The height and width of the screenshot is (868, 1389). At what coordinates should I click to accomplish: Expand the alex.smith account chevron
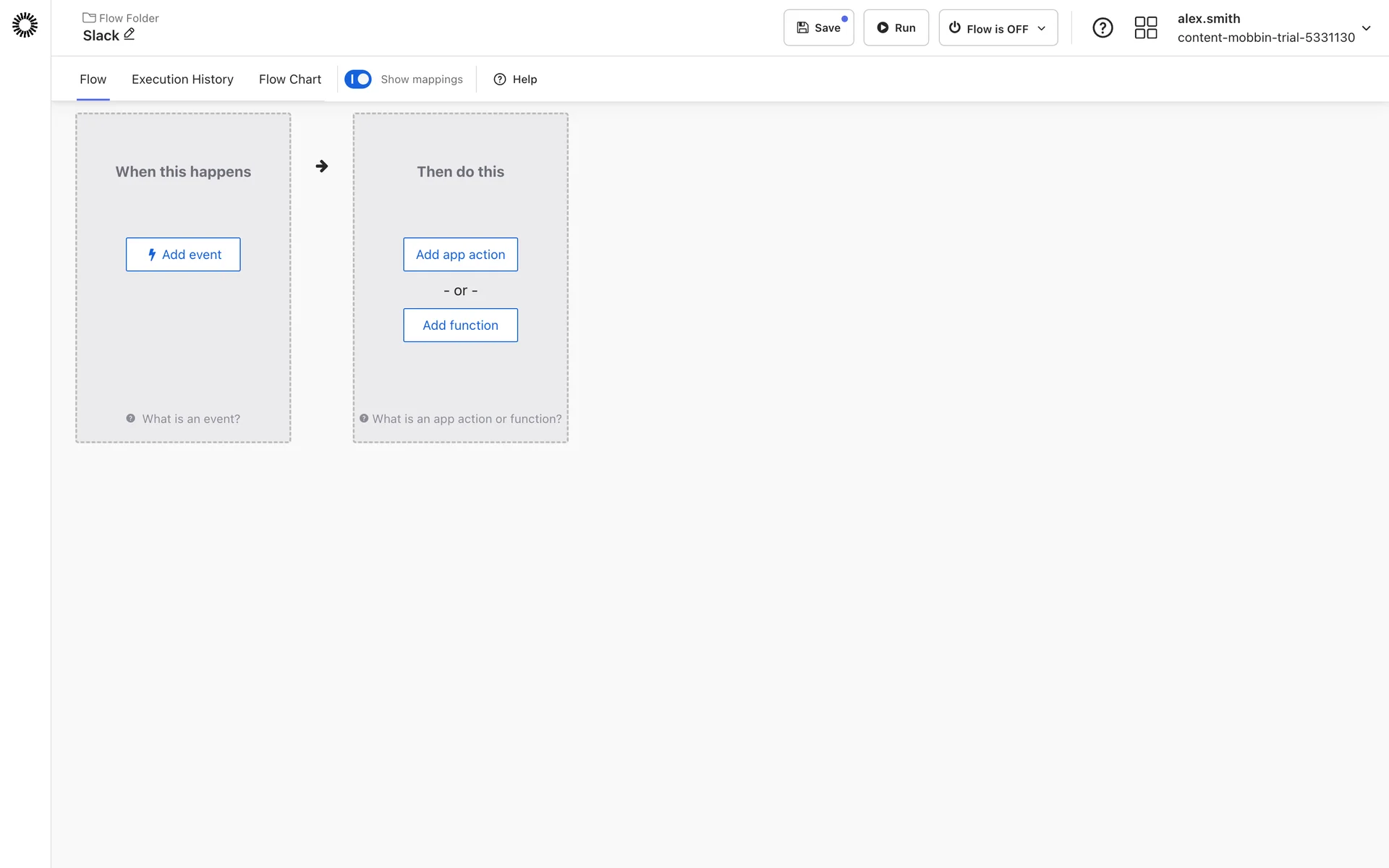tap(1366, 28)
